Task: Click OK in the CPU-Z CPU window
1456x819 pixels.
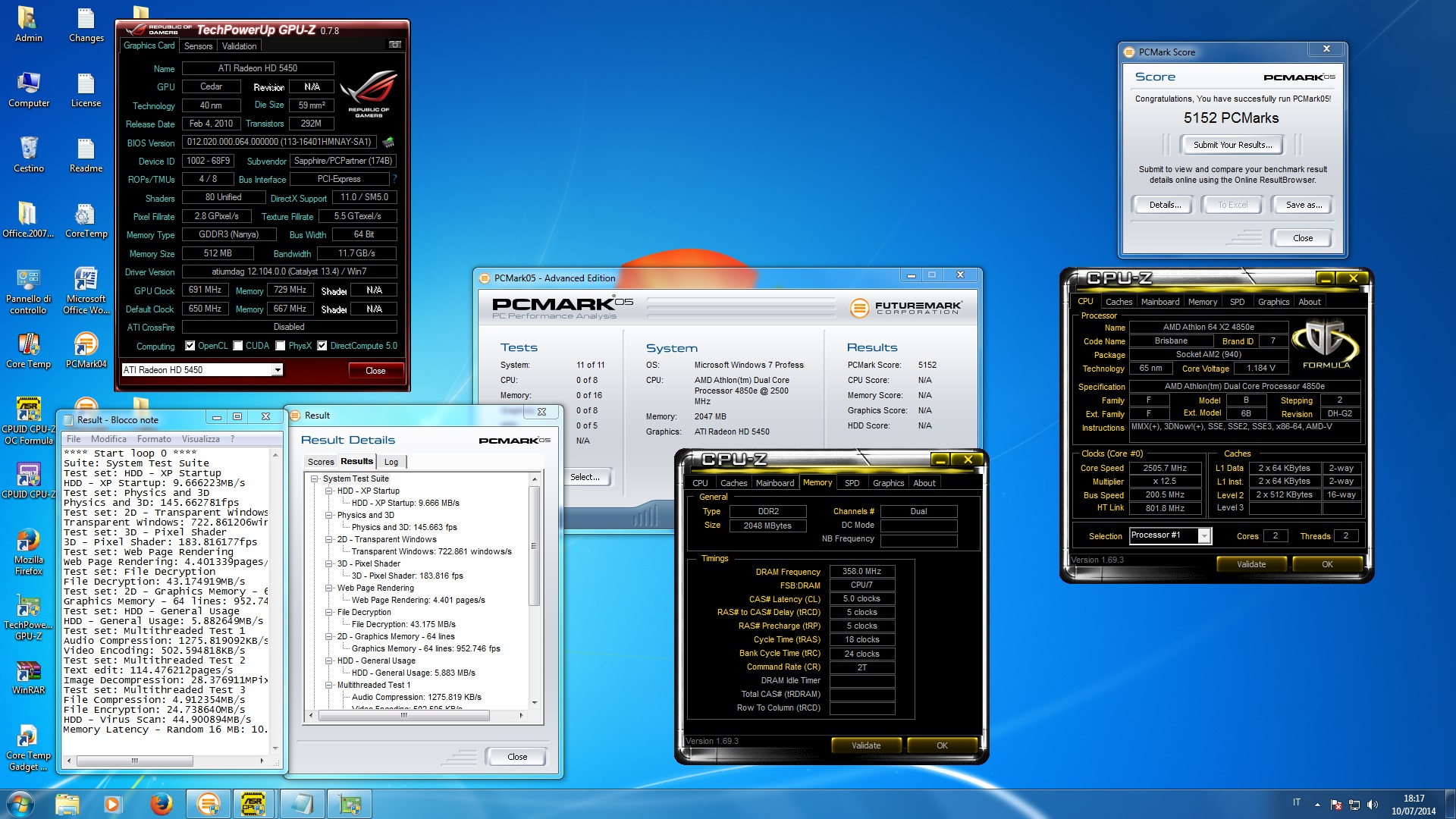Action: pyautogui.click(x=1327, y=564)
